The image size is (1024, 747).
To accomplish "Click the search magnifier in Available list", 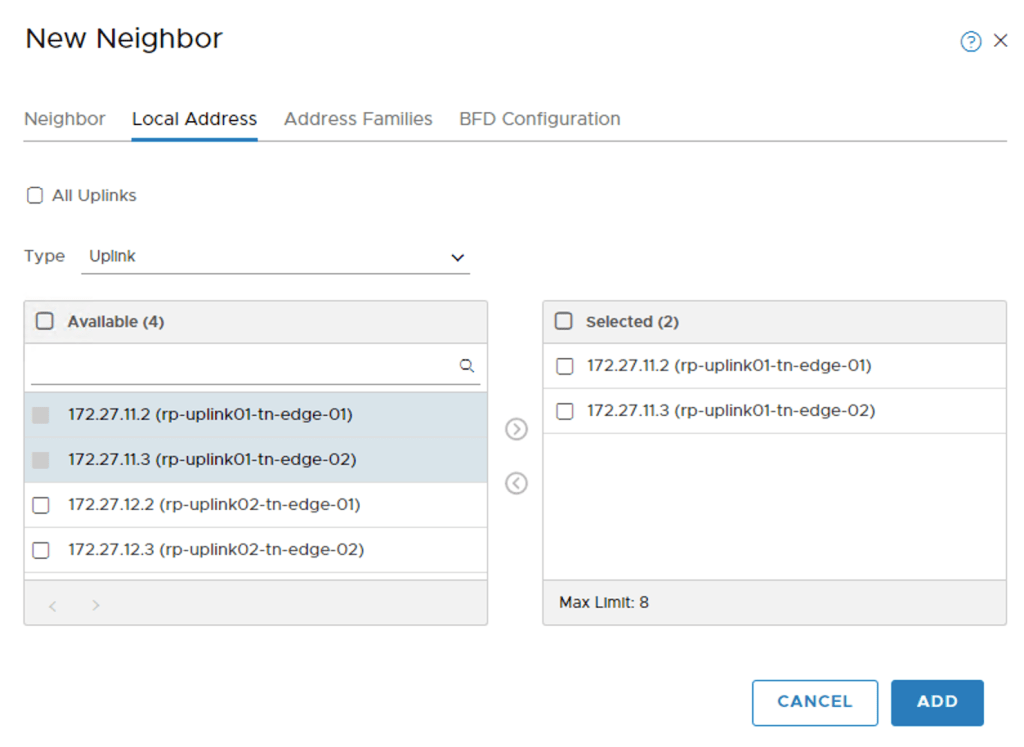I will click(x=466, y=366).
